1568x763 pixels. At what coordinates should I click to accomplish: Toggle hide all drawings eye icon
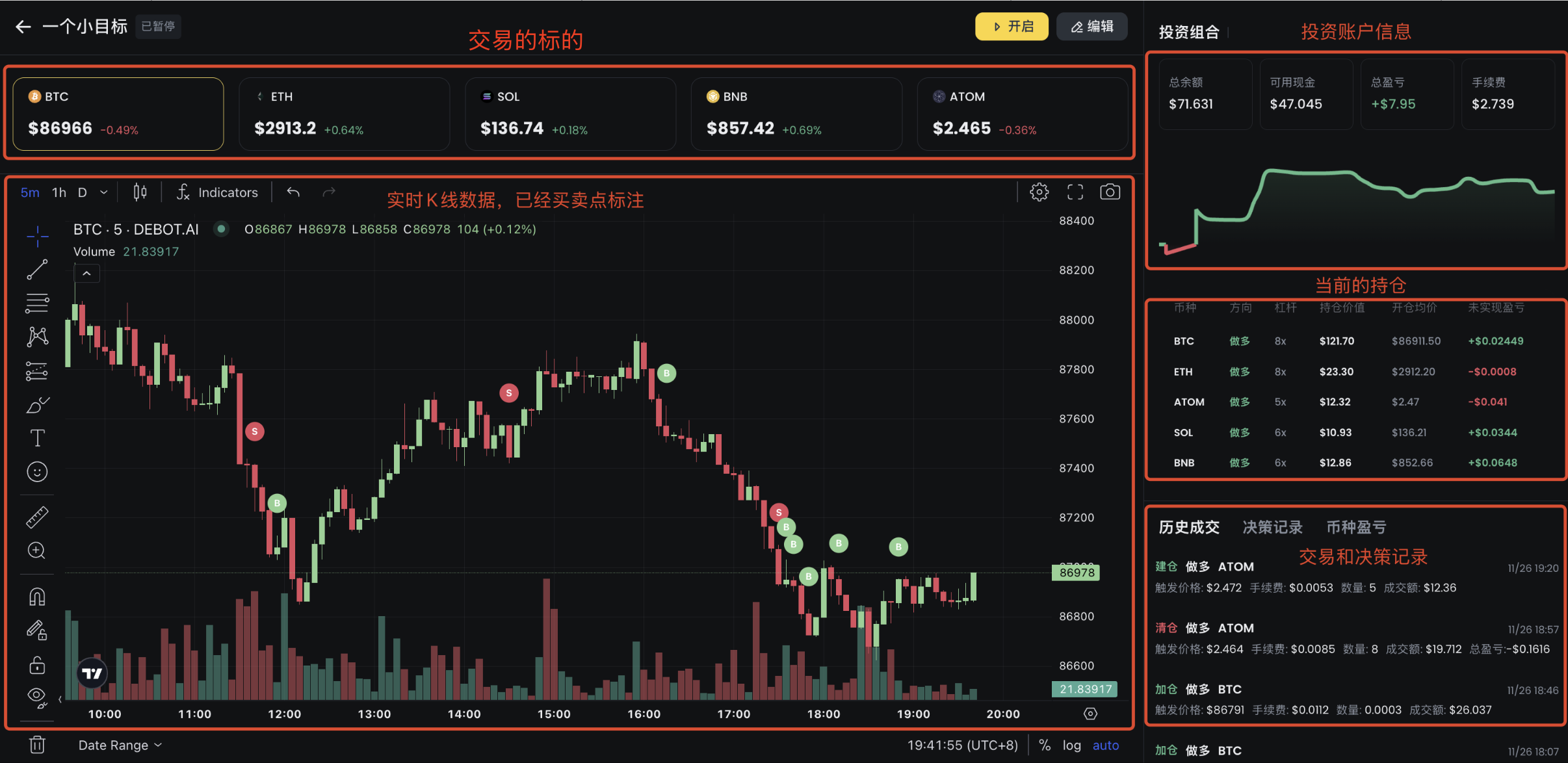point(37,696)
